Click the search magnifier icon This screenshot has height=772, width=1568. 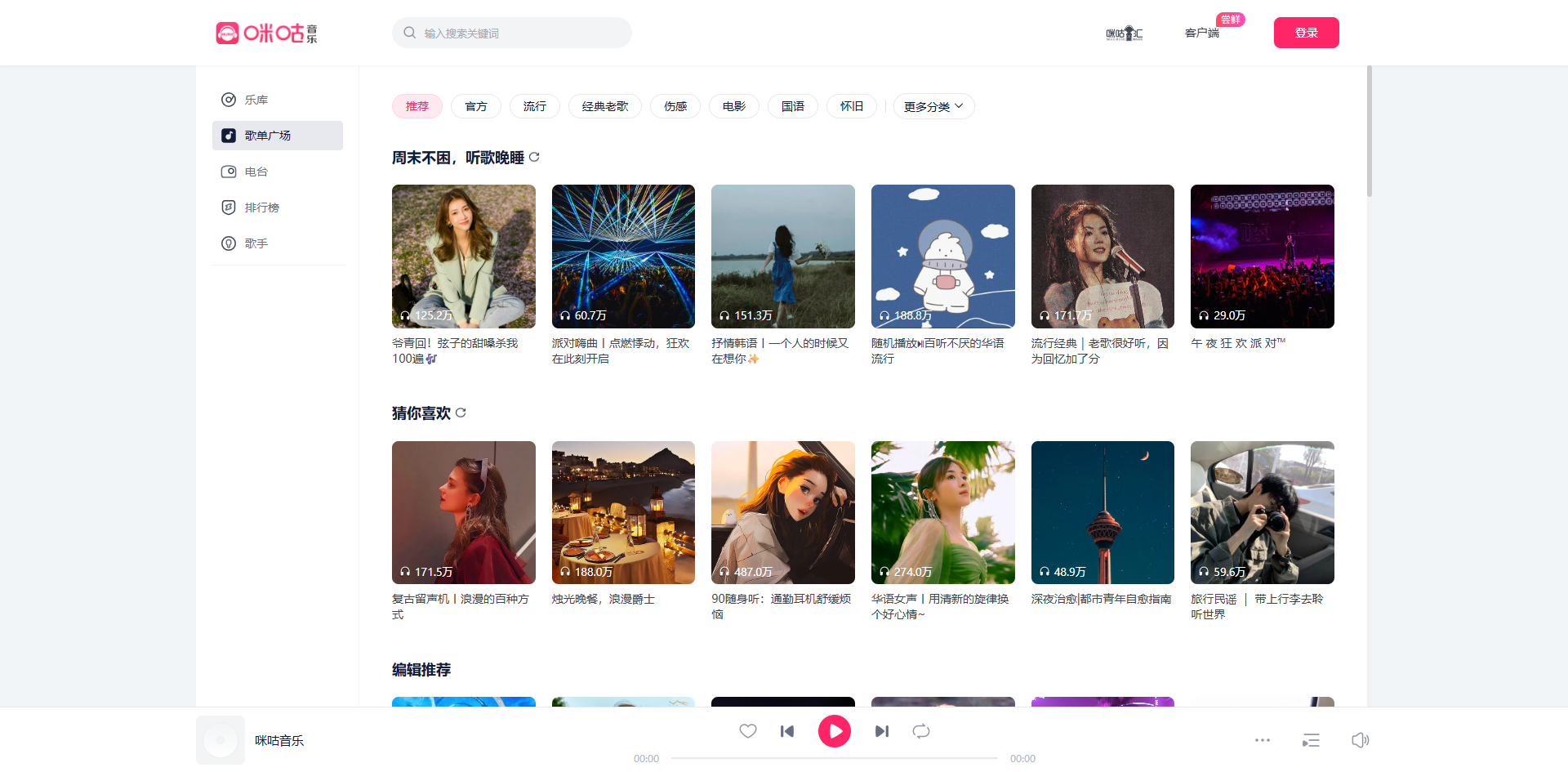[x=409, y=33]
